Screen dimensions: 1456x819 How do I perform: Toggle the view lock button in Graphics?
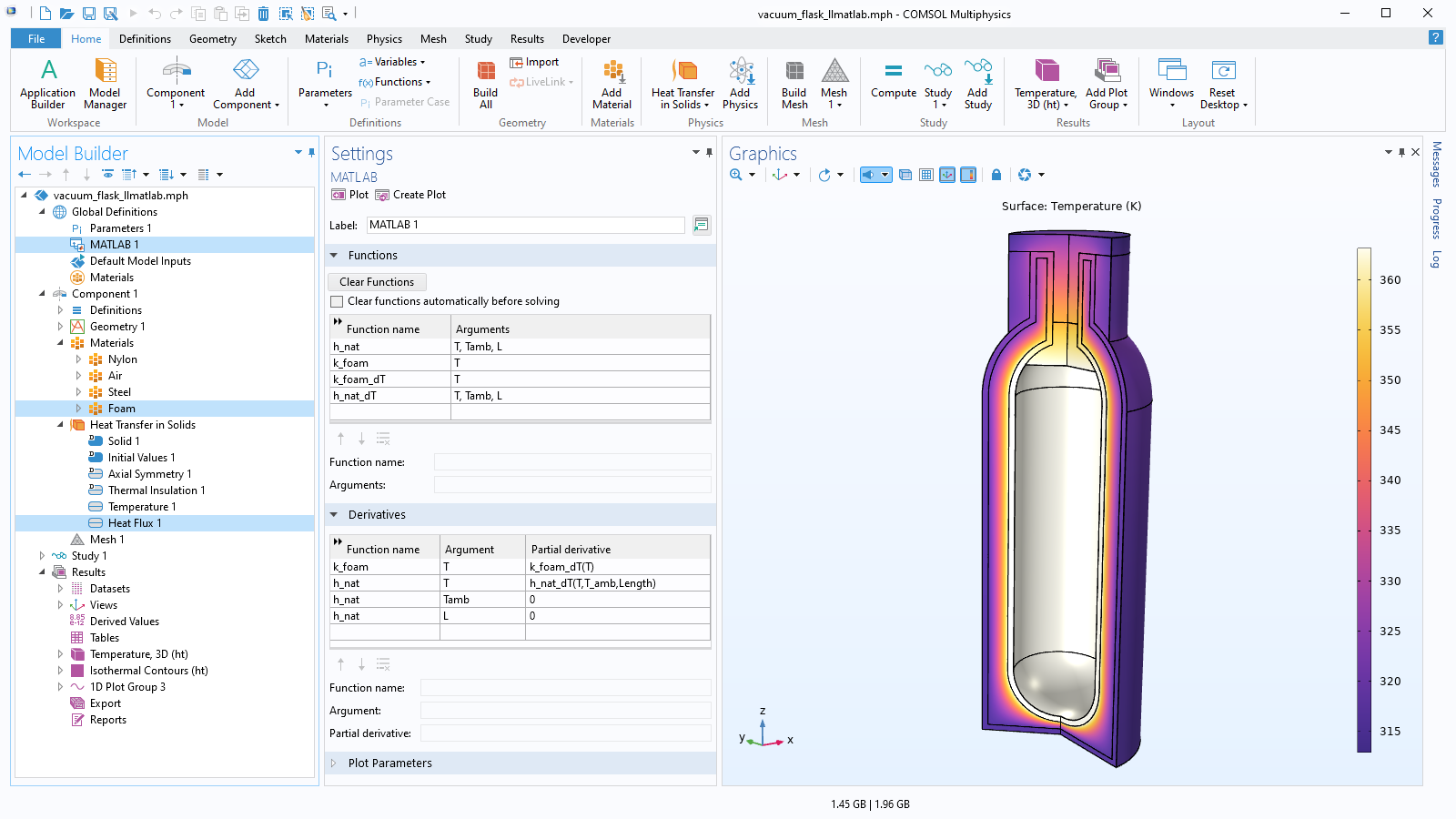996,175
